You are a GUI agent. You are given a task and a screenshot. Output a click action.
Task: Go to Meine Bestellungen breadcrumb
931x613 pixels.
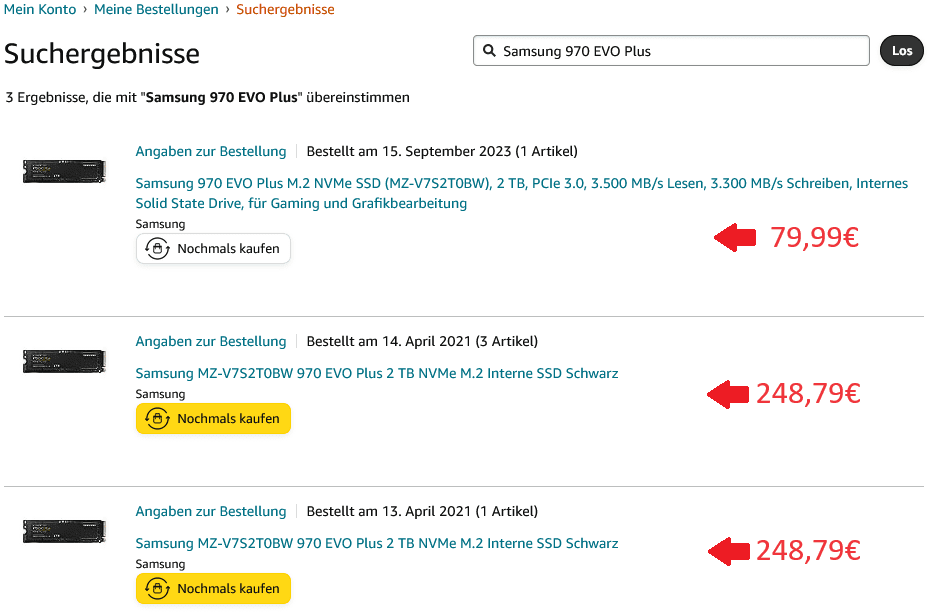click(156, 10)
